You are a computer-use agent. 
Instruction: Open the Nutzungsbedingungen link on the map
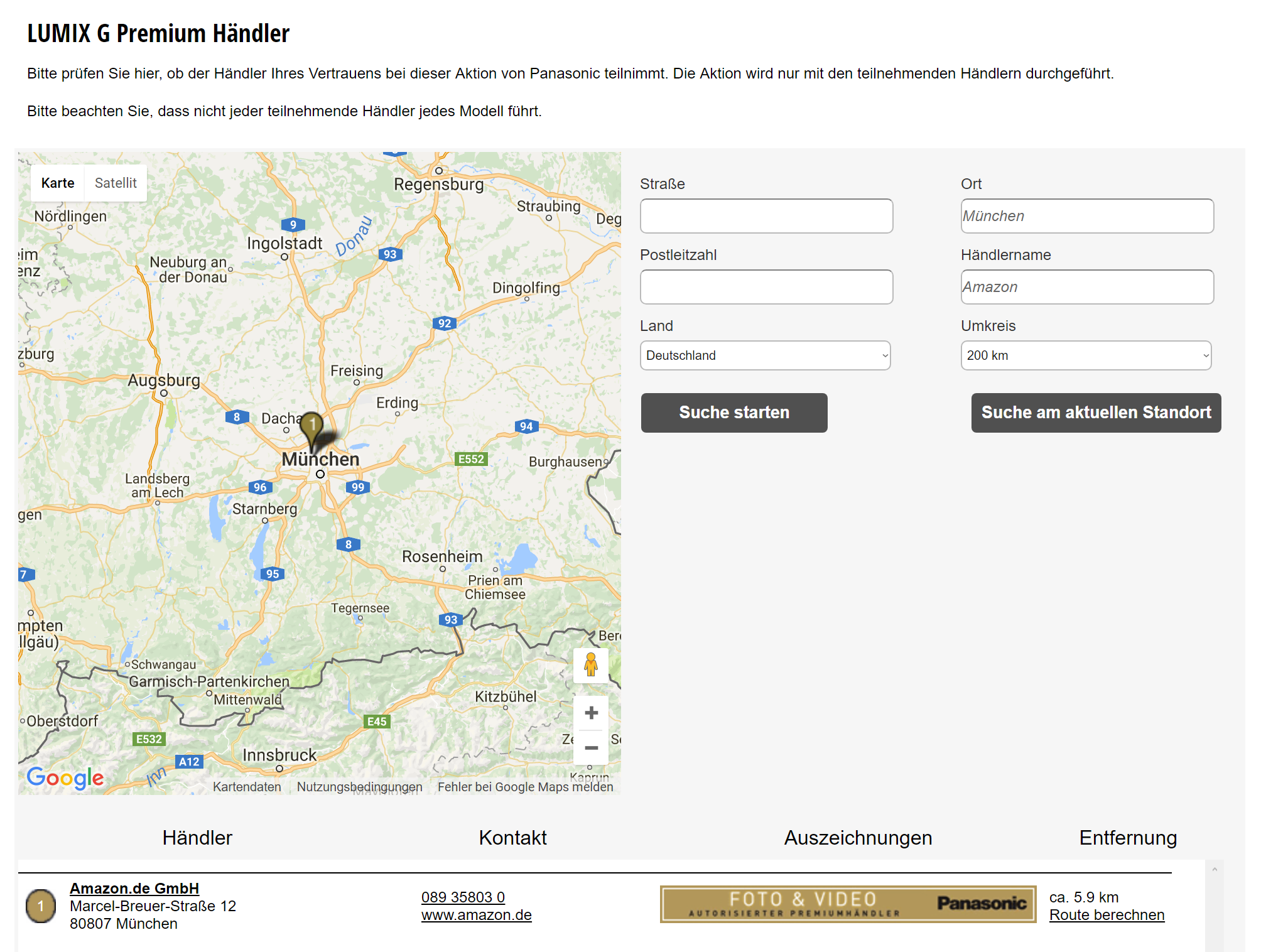(359, 787)
